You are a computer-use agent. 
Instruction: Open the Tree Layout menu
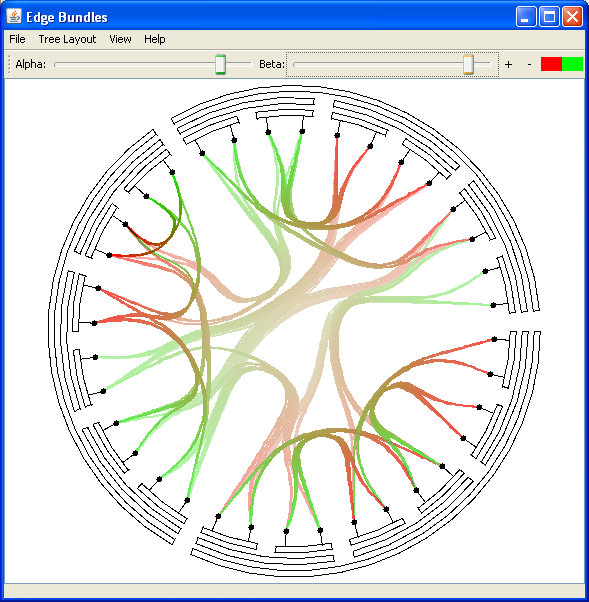[x=67, y=39]
